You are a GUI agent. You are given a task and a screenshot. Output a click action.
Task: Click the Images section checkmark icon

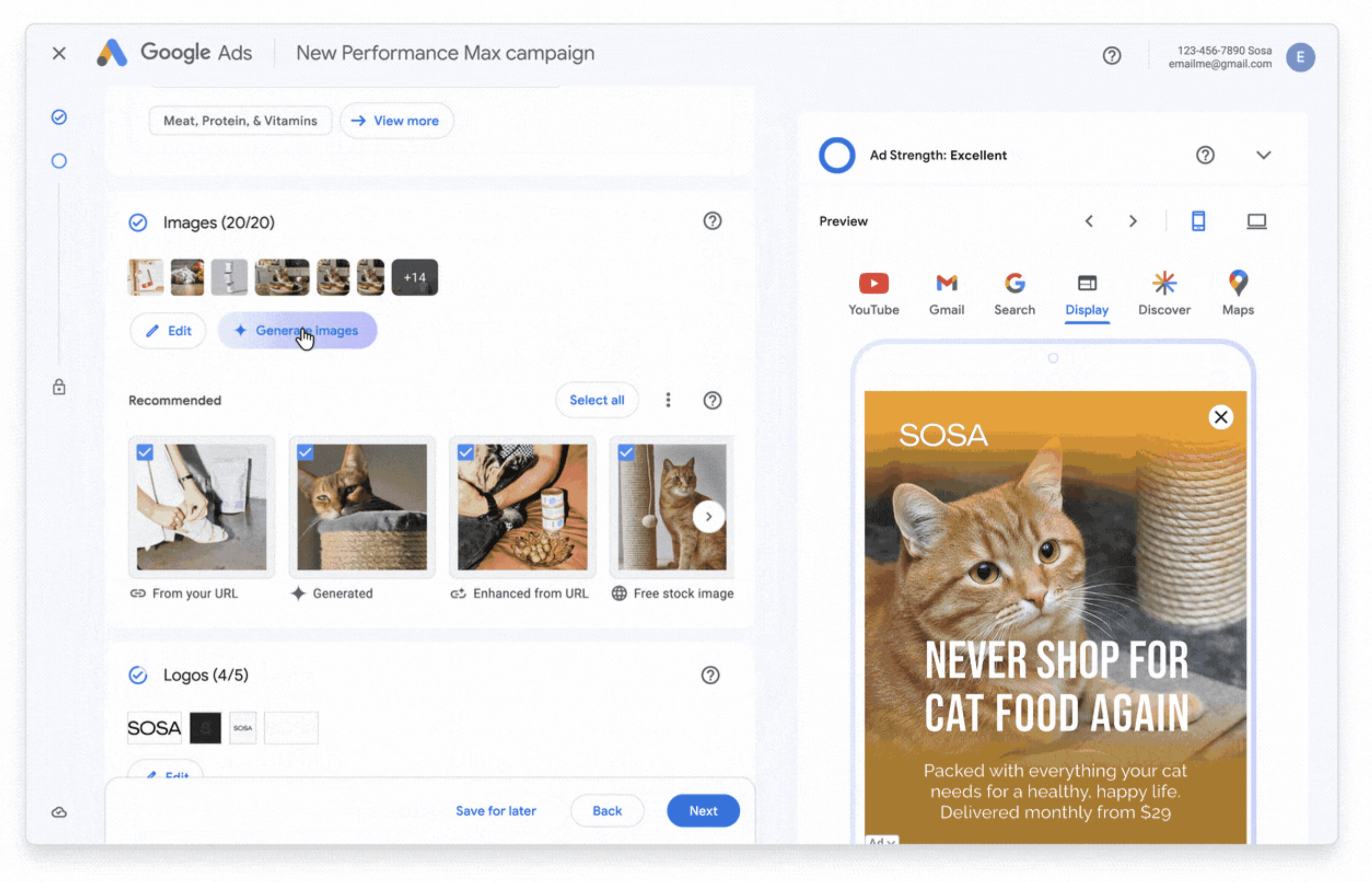click(137, 222)
